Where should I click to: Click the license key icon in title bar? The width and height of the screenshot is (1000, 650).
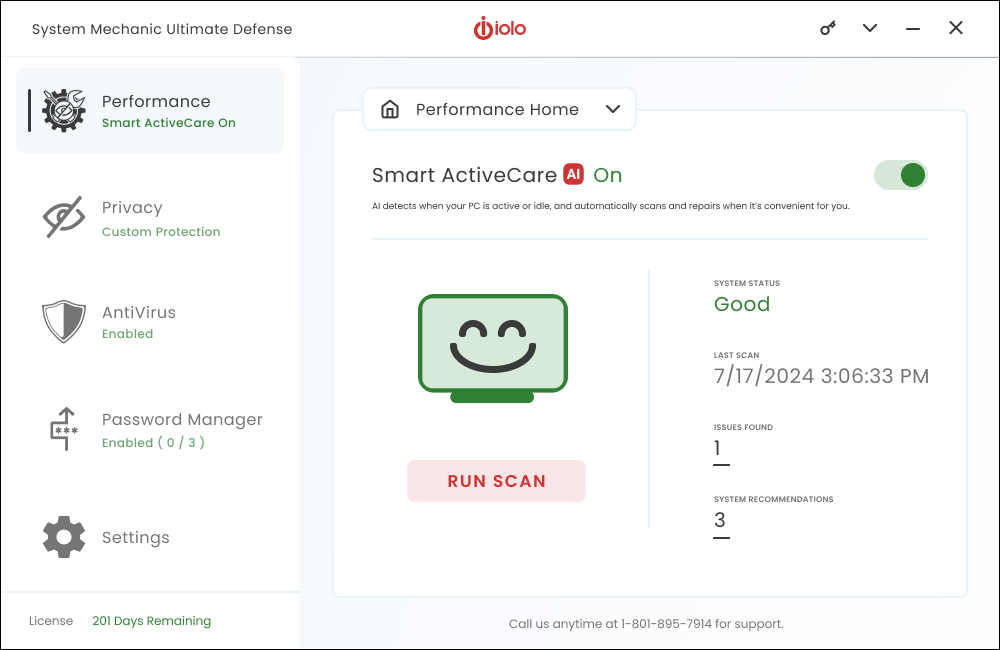[828, 28]
